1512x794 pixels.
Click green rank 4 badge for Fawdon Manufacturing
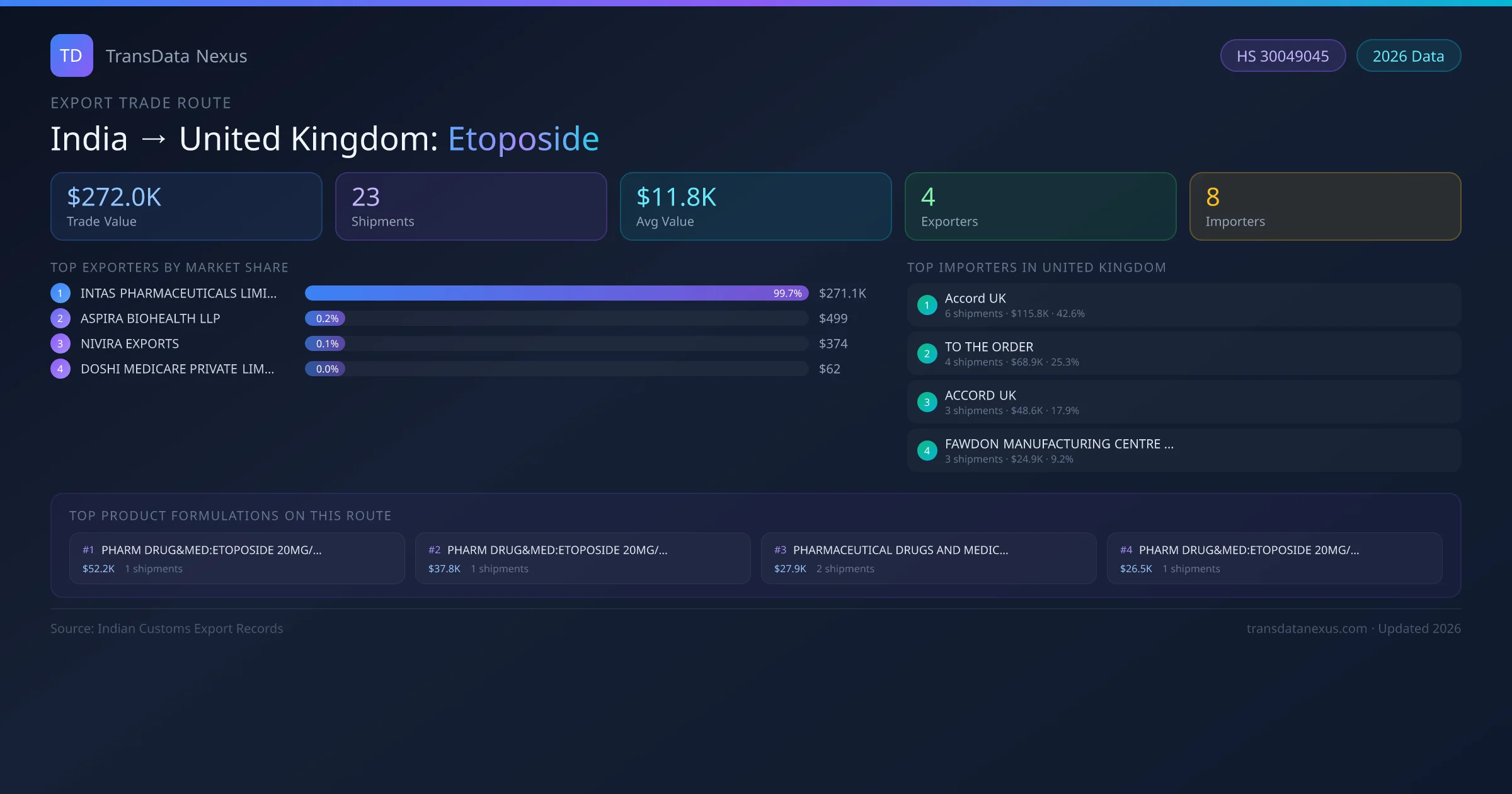[x=927, y=451]
